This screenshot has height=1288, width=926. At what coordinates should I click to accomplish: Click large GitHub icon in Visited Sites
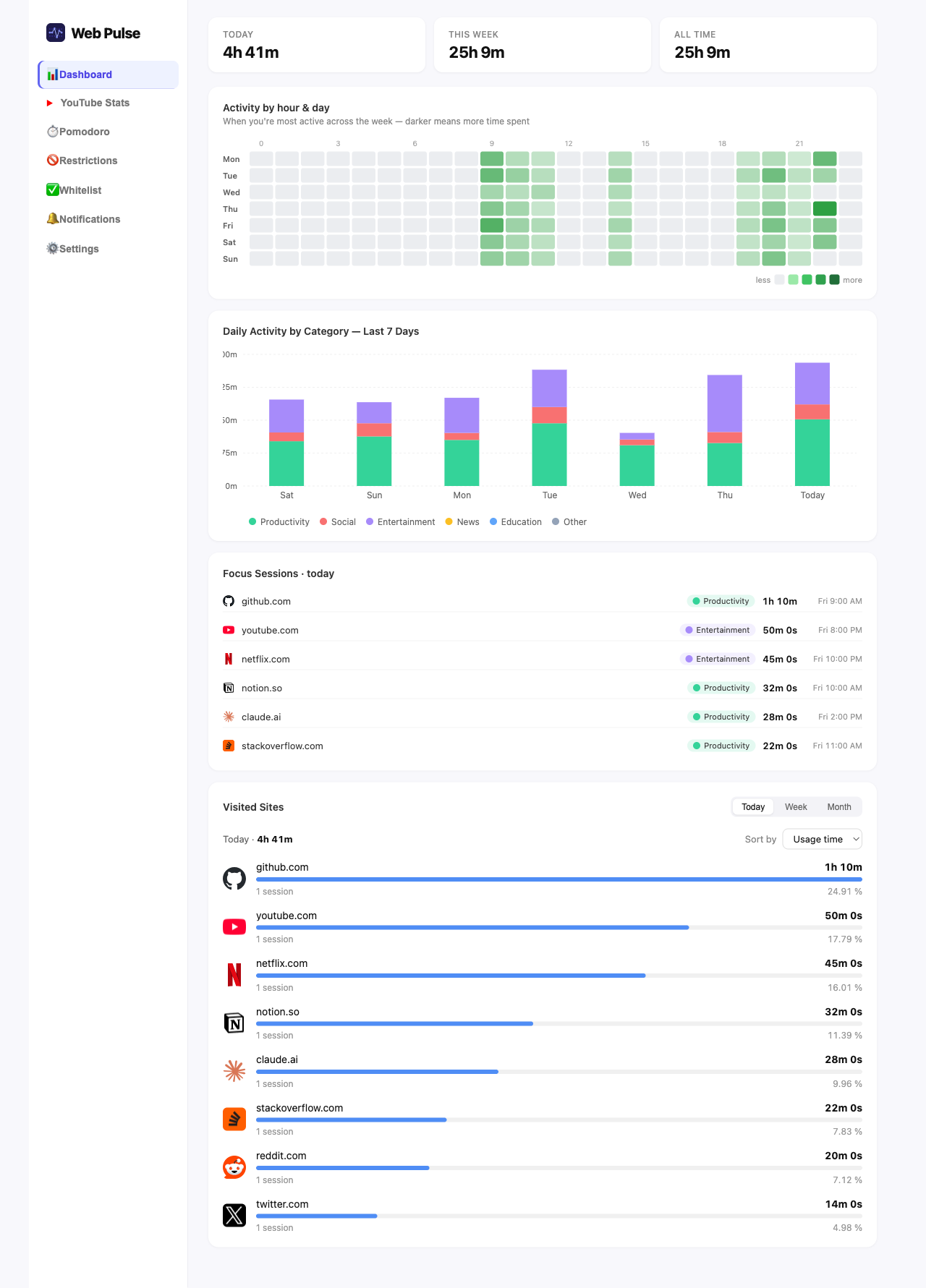click(234, 879)
